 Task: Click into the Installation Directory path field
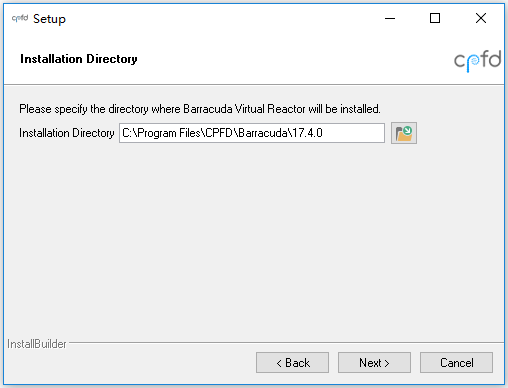pyautogui.click(x=252, y=133)
